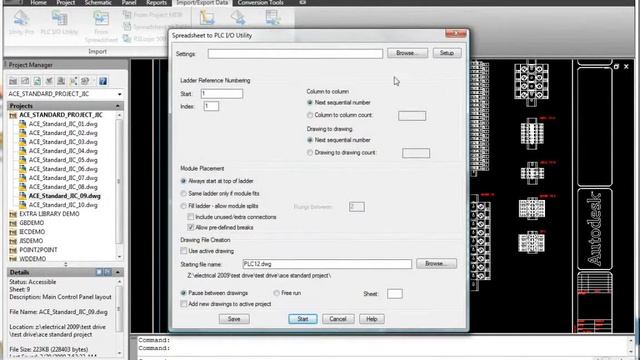Click splitter handle between Projects and Details

point(66,264)
